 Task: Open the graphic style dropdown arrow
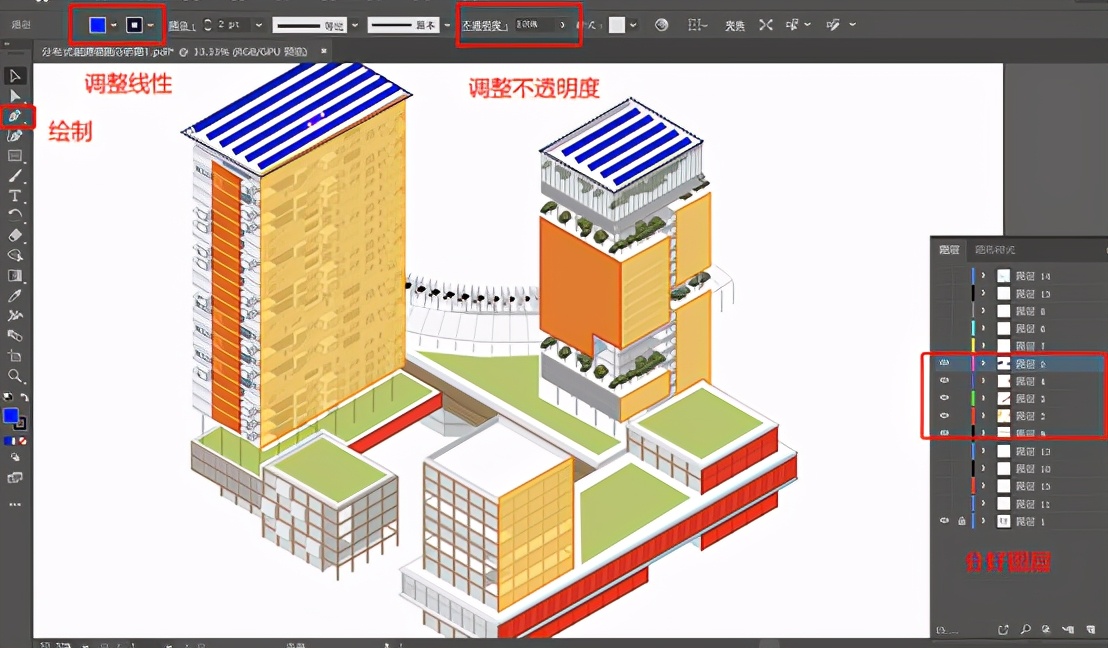[633, 25]
